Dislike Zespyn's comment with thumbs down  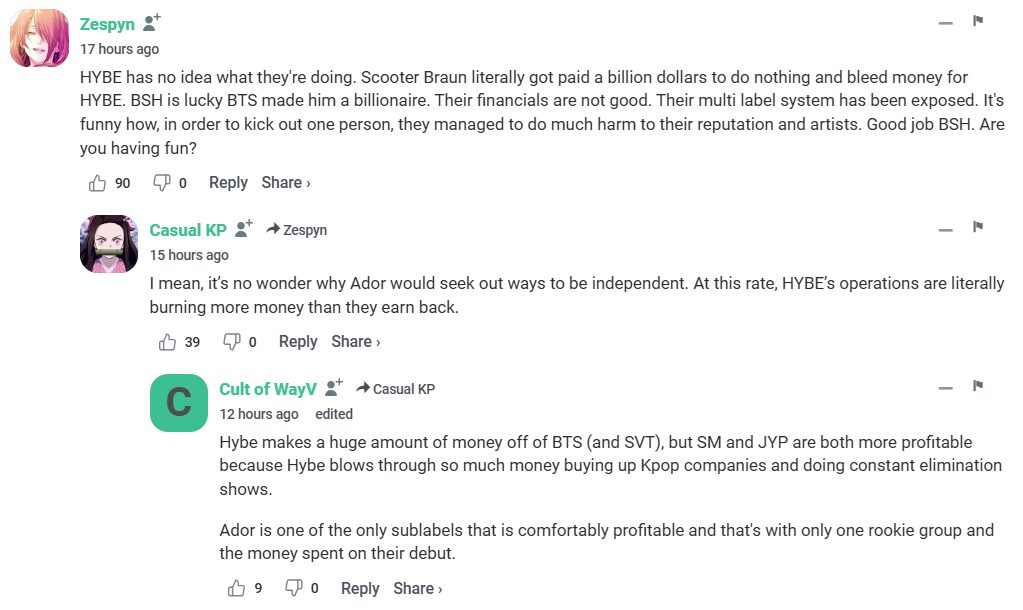(x=161, y=183)
